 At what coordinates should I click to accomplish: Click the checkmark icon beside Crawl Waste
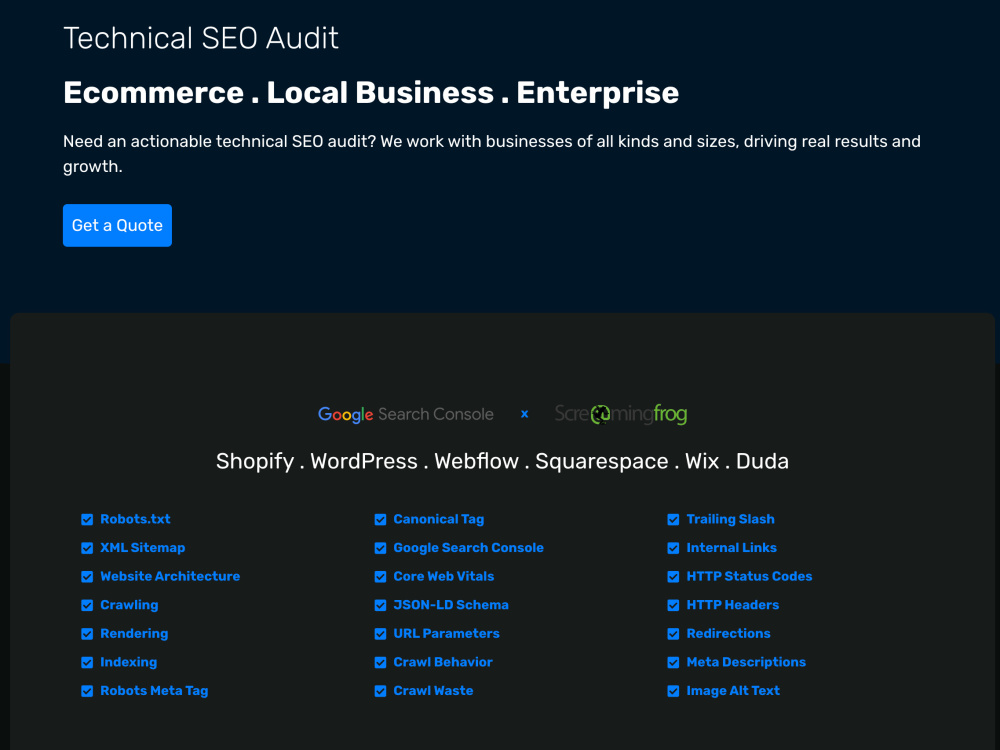click(x=381, y=691)
